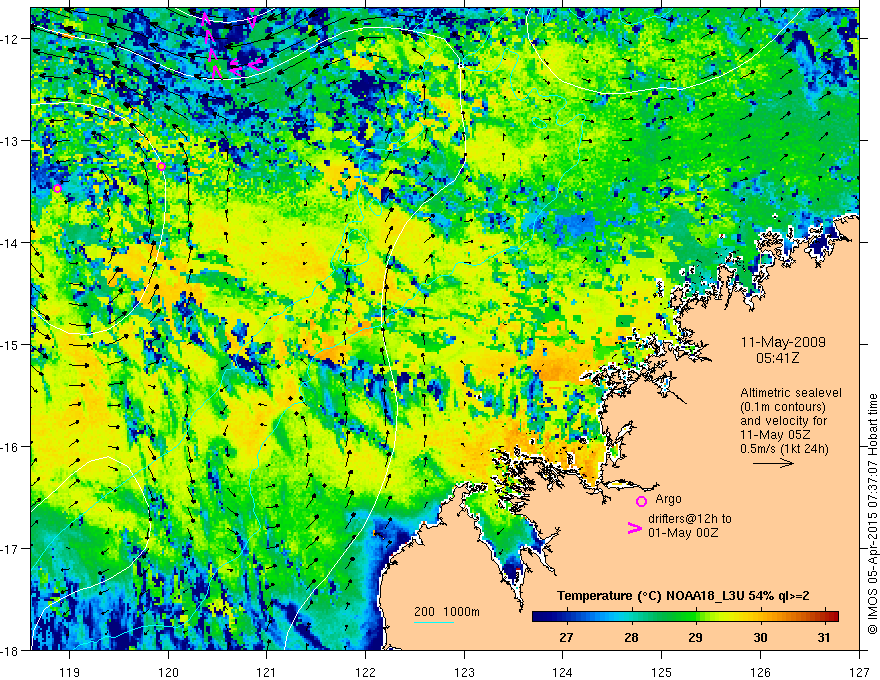The image size is (880, 680).
Task: Click the latitude axis label -12
Action: [11, 39]
